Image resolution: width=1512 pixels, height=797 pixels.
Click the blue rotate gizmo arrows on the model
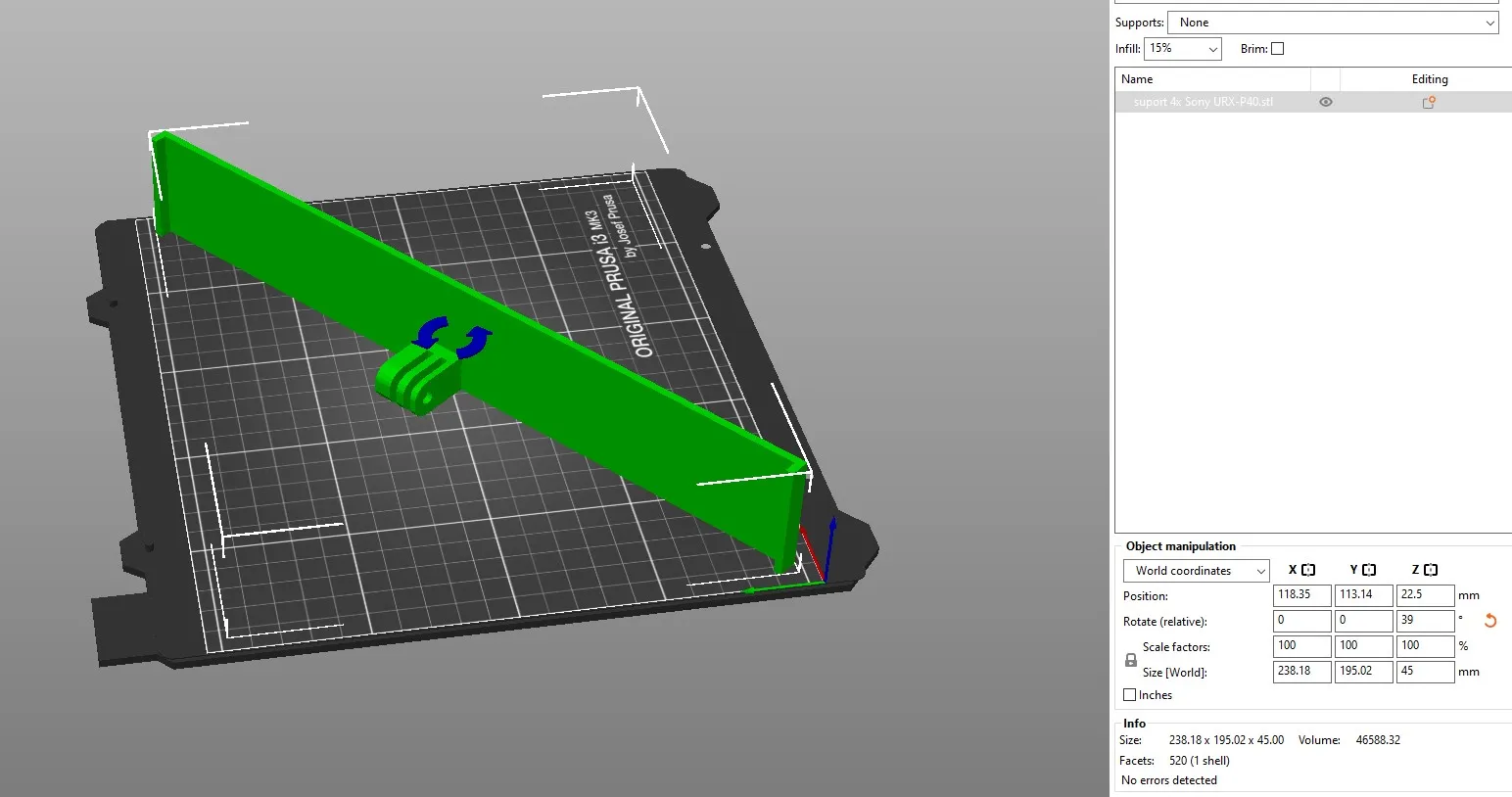pos(452,337)
